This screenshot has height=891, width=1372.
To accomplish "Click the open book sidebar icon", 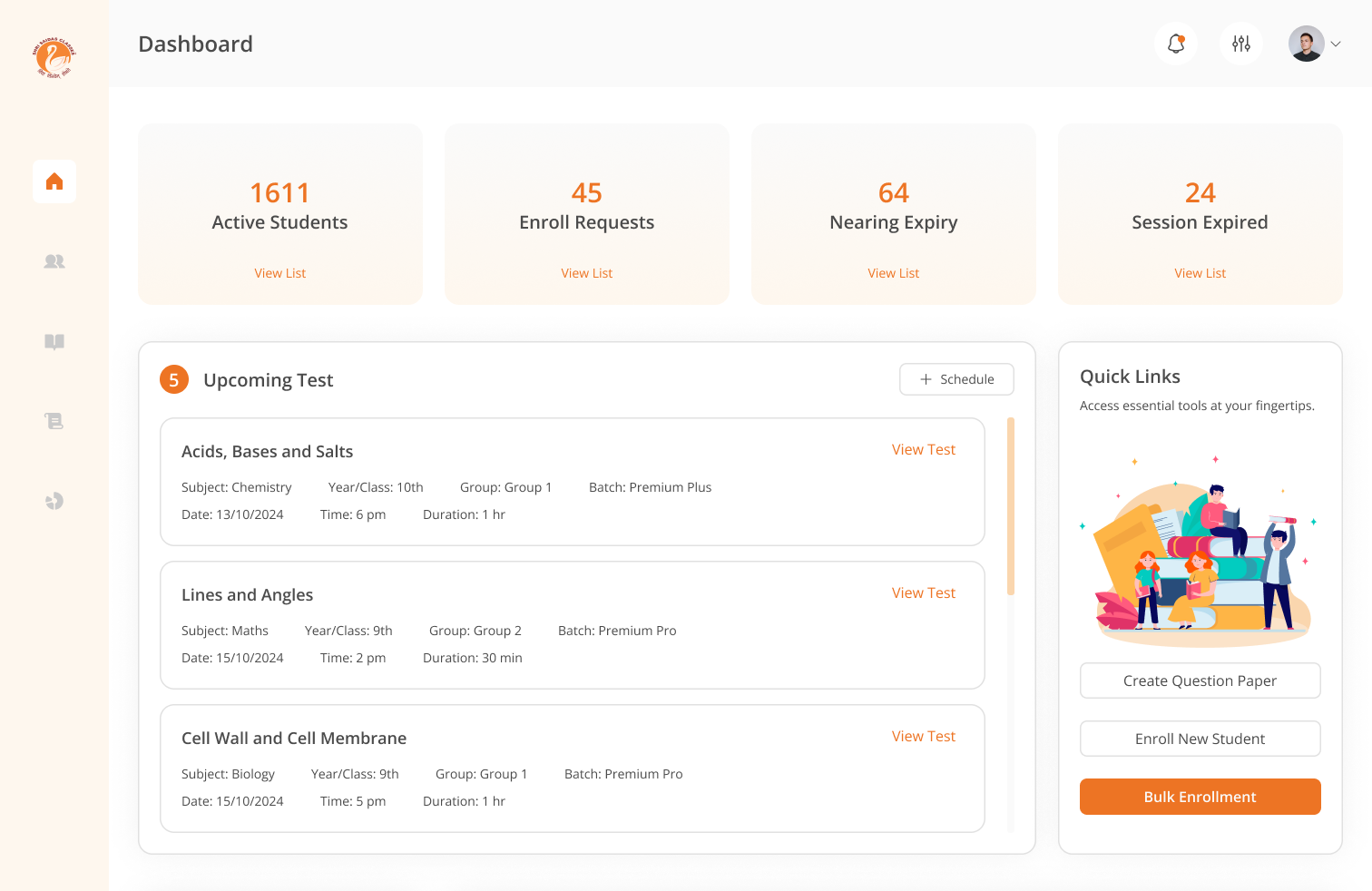I will (x=54, y=341).
